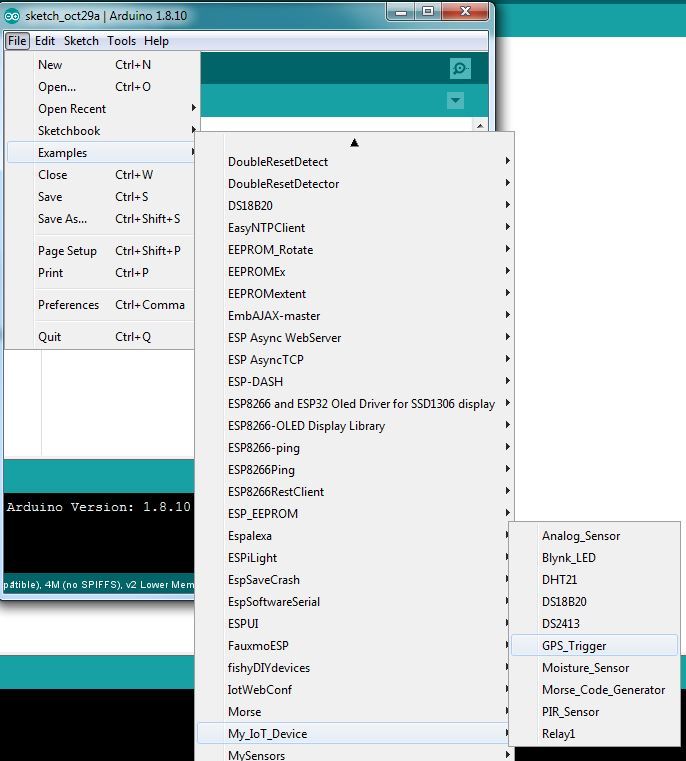This screenshot has width=686, height=761.
Task: Open EspSoftwareSerial examples
Action: 353,601
